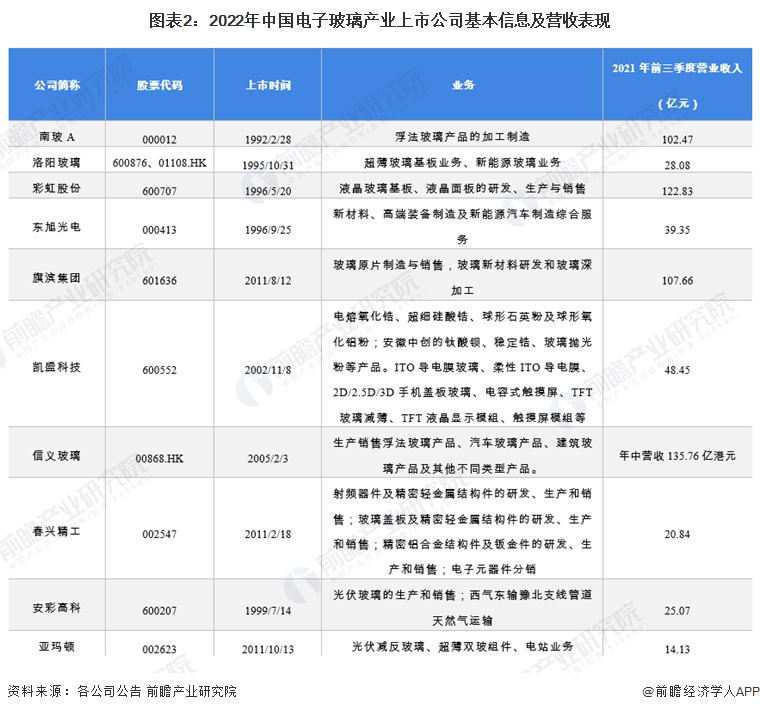Select stock code 600207
This screenshot has width=760, height=712.
point(159,611)
